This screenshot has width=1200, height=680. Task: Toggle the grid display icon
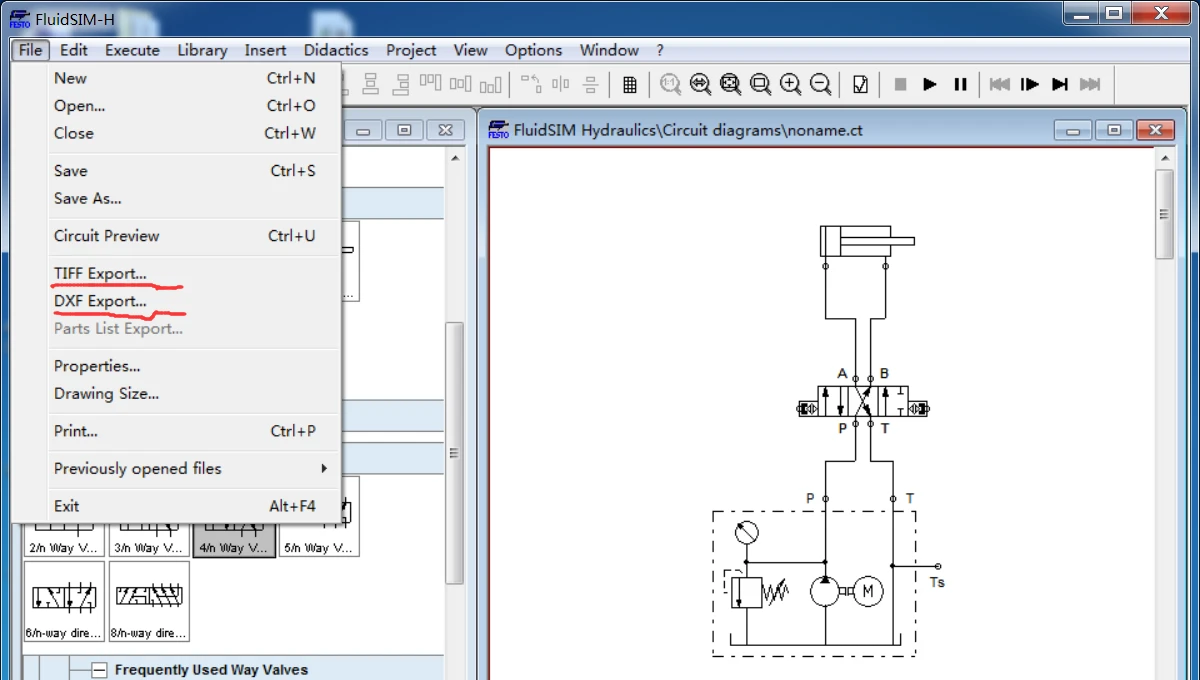[x=629, y=85]
